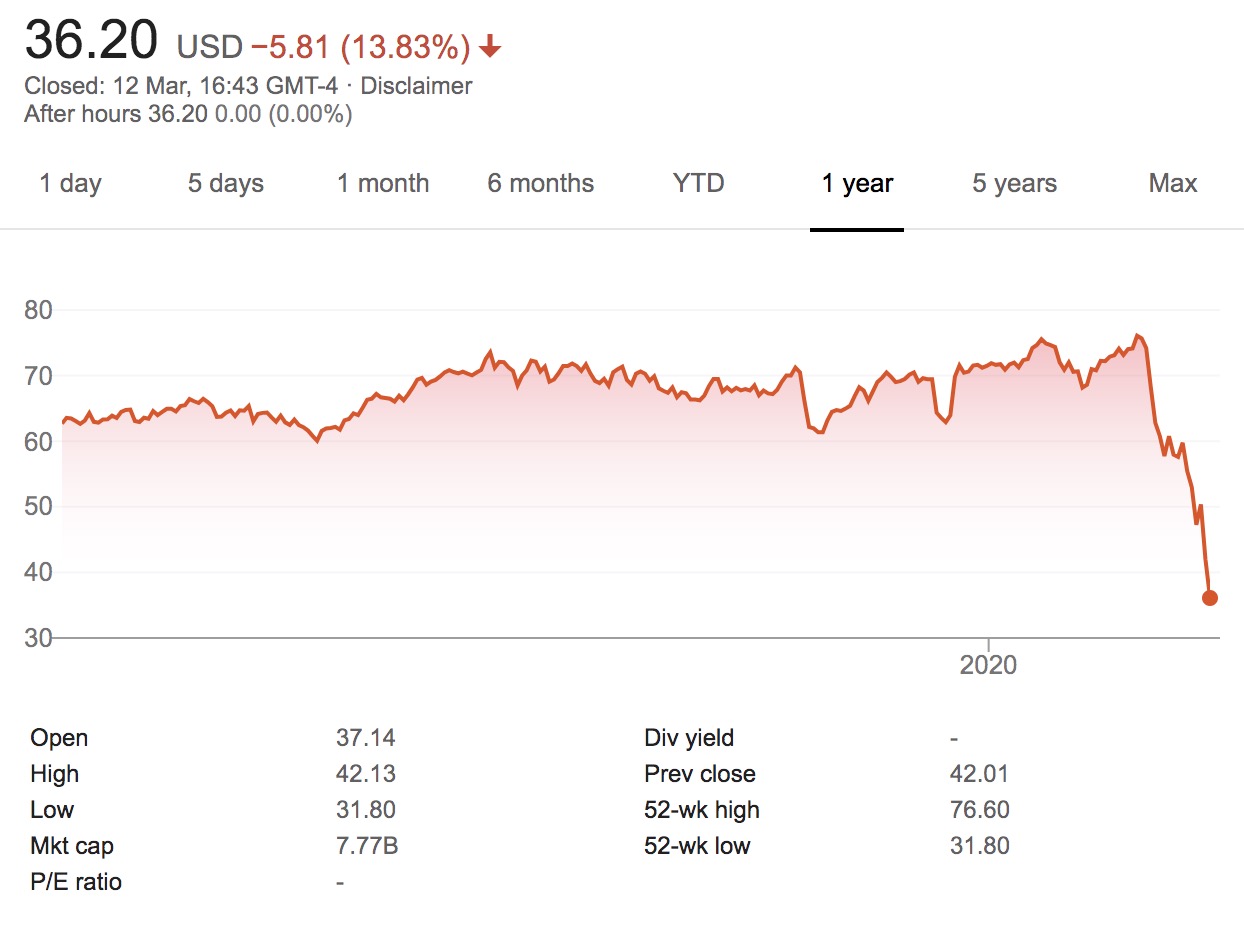Screen dimensions: 1244x938
Task: Open the 1 month chart view
Action: [383, 184]
